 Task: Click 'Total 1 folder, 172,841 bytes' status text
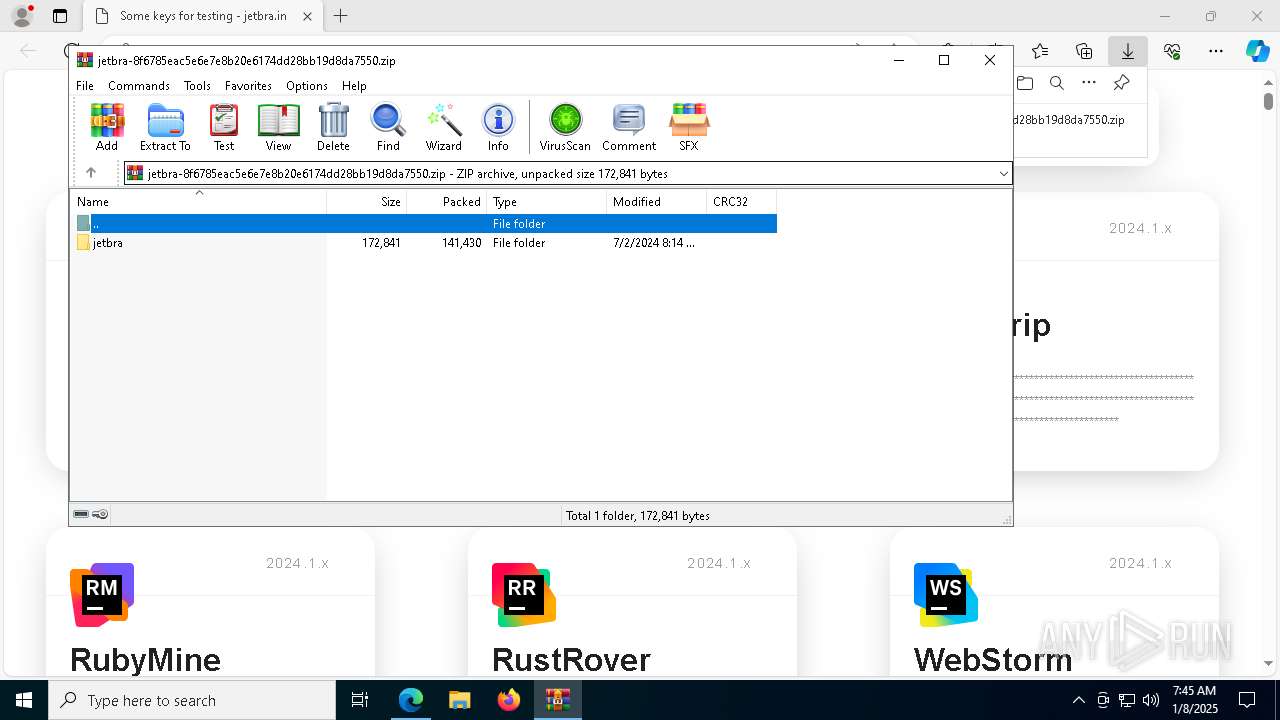point(638,516)
